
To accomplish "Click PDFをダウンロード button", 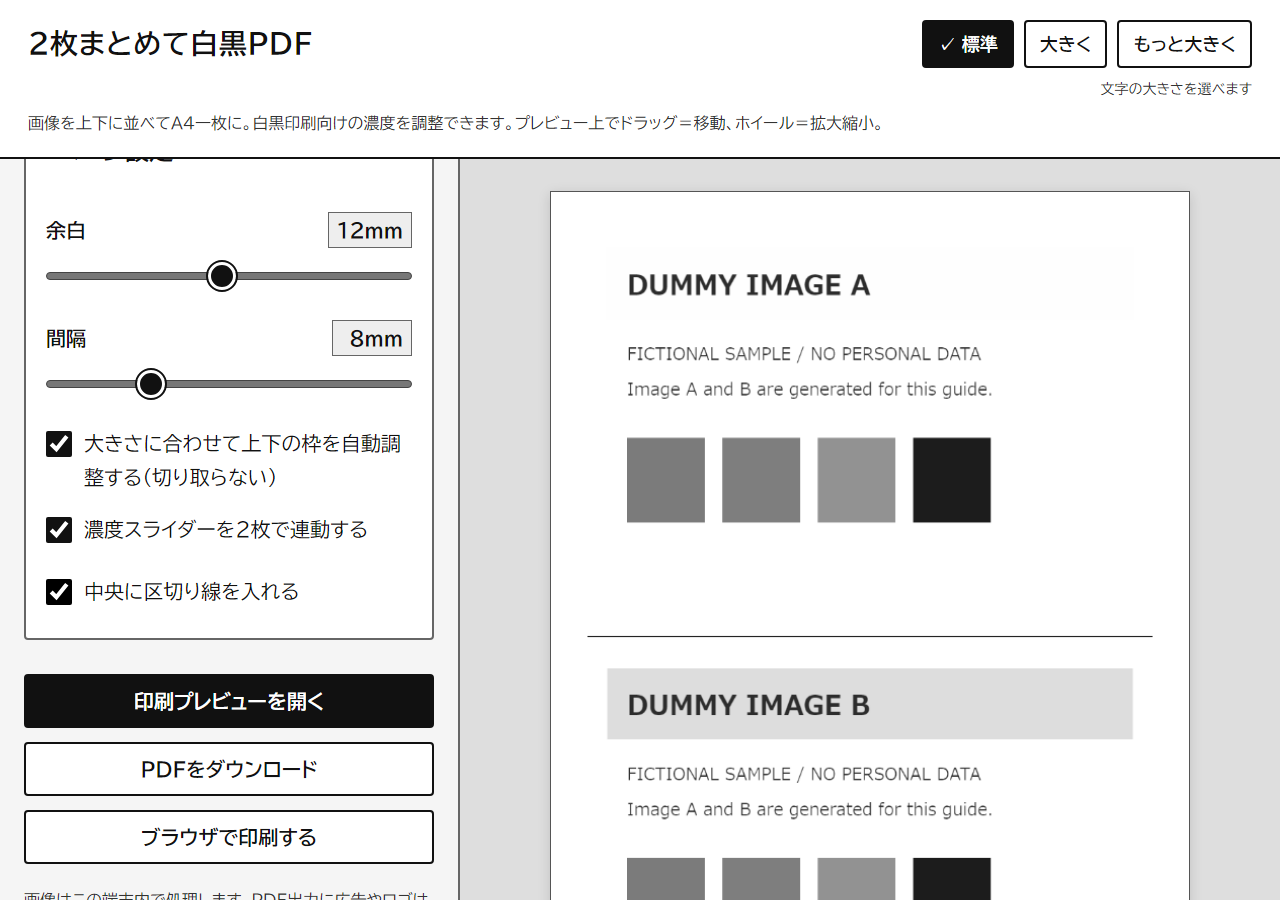I will 229,769.
